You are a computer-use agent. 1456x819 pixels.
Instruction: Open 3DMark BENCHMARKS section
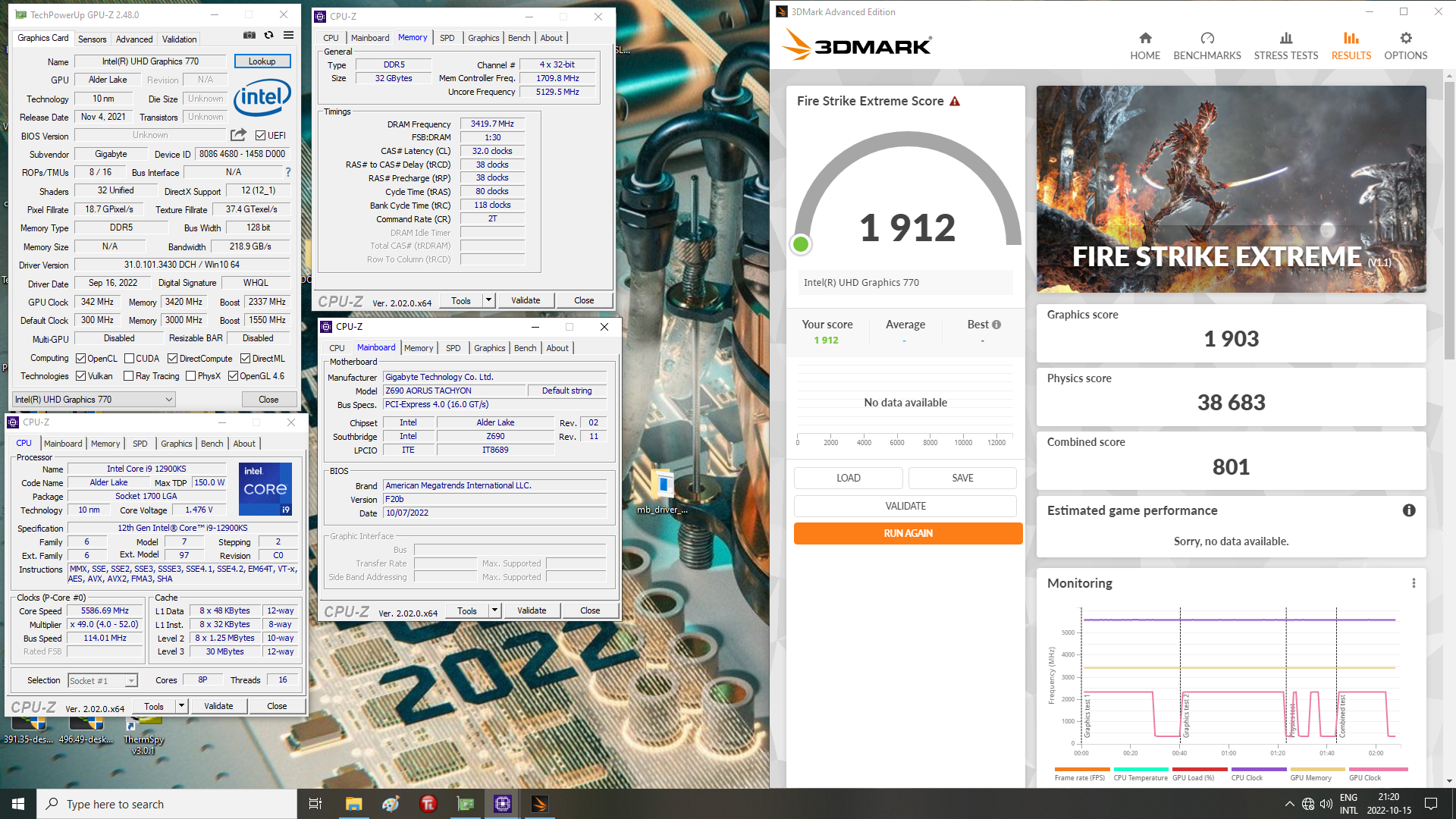tap(1207, 45)
